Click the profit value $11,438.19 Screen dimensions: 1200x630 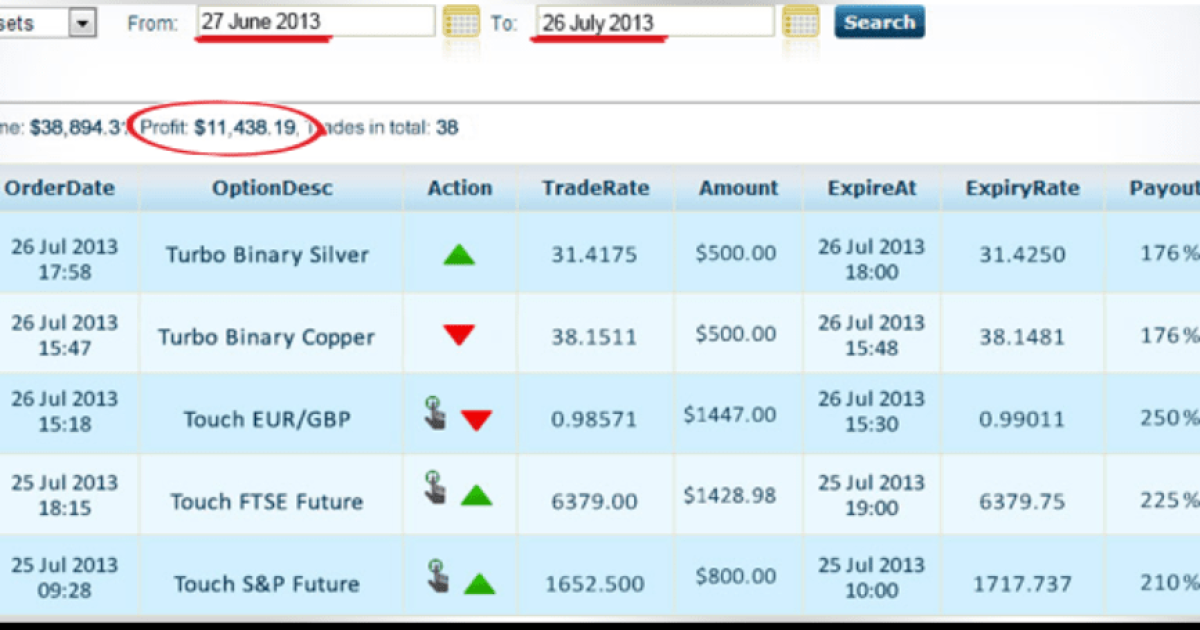tap(245, 127)
